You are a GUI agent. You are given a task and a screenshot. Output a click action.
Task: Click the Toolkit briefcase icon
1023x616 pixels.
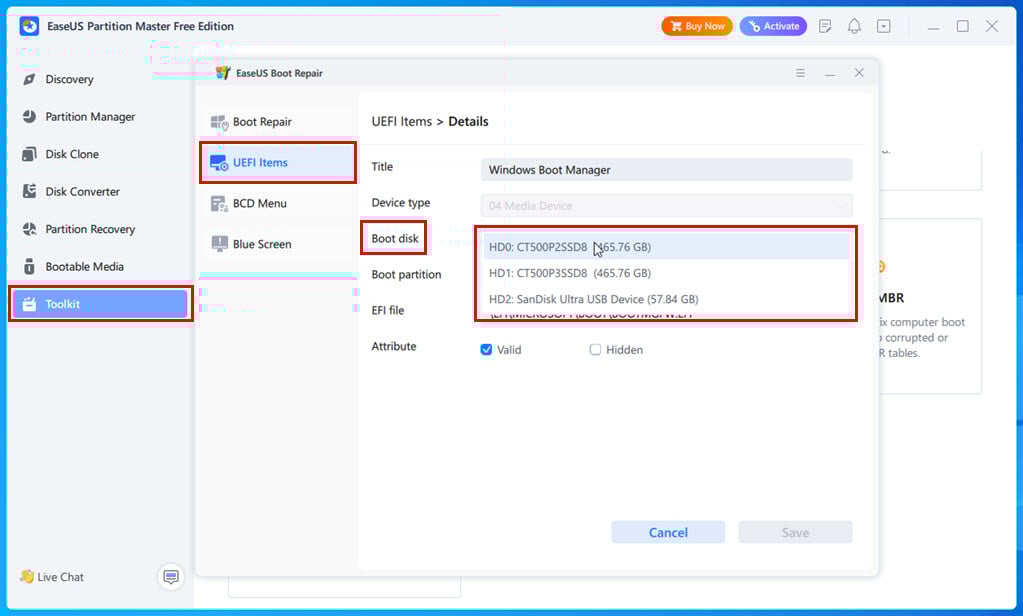pyautogui.click(x=29, y=304)
